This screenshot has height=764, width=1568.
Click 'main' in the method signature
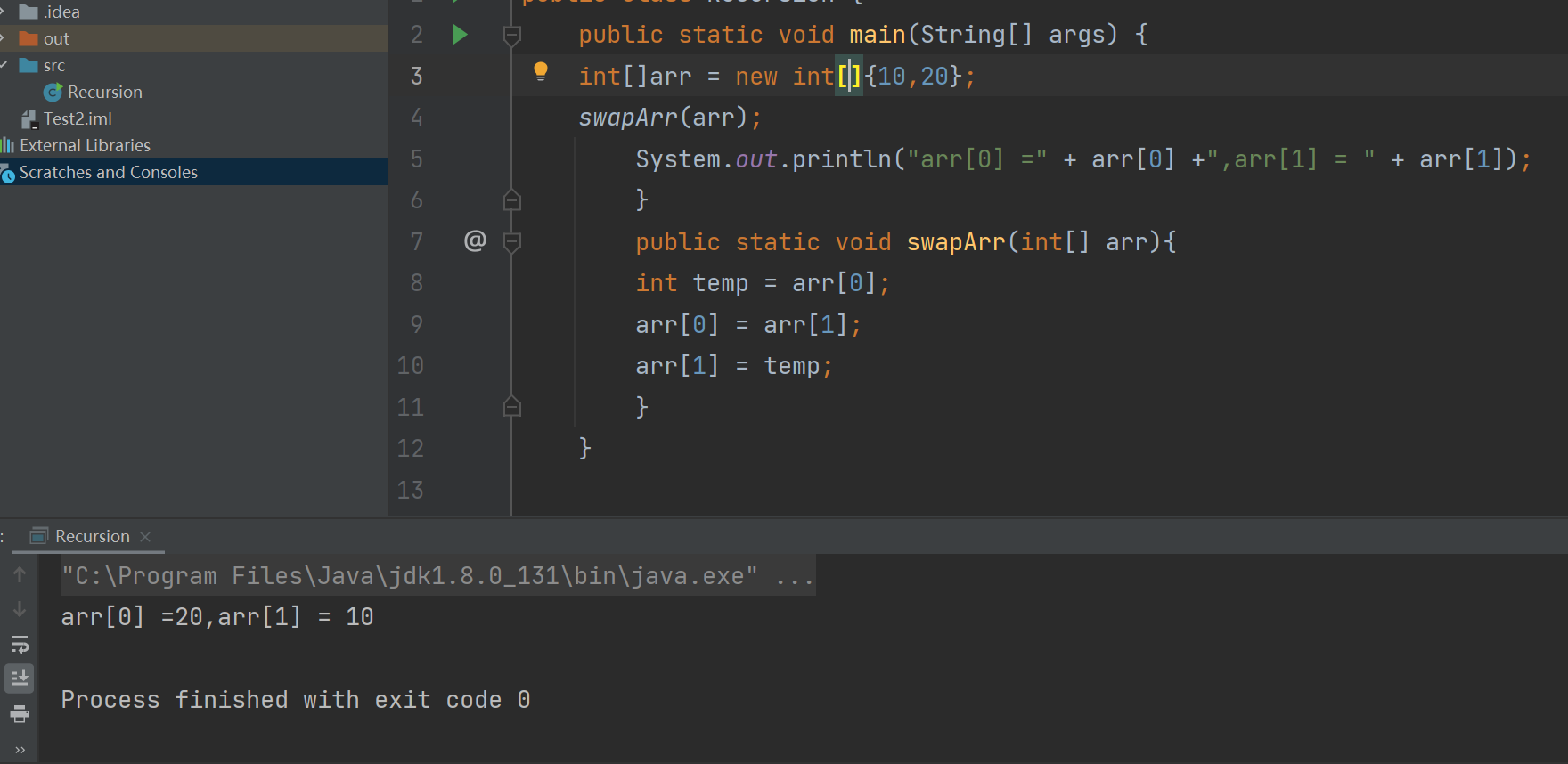click(878, 35)
